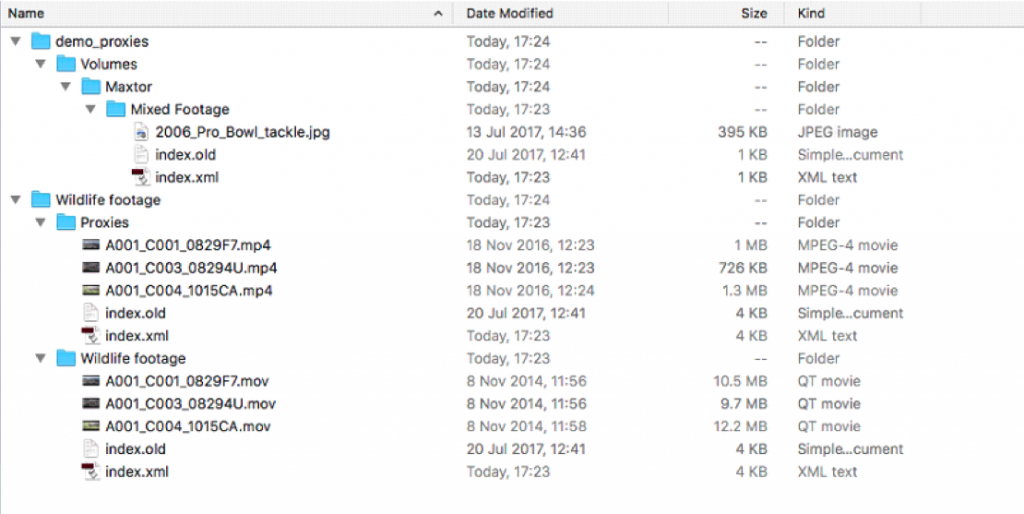Collapse the top-level Wildlife footage folder
Image resolution: width=1024 pixels, height=514 pixels.
[x=16, y=200]
